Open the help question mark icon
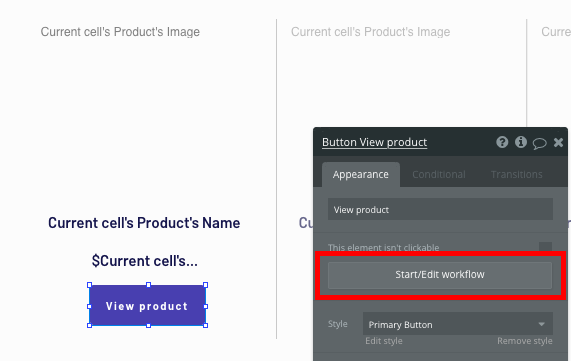This screenshot has height=361, width=571. 502,142
